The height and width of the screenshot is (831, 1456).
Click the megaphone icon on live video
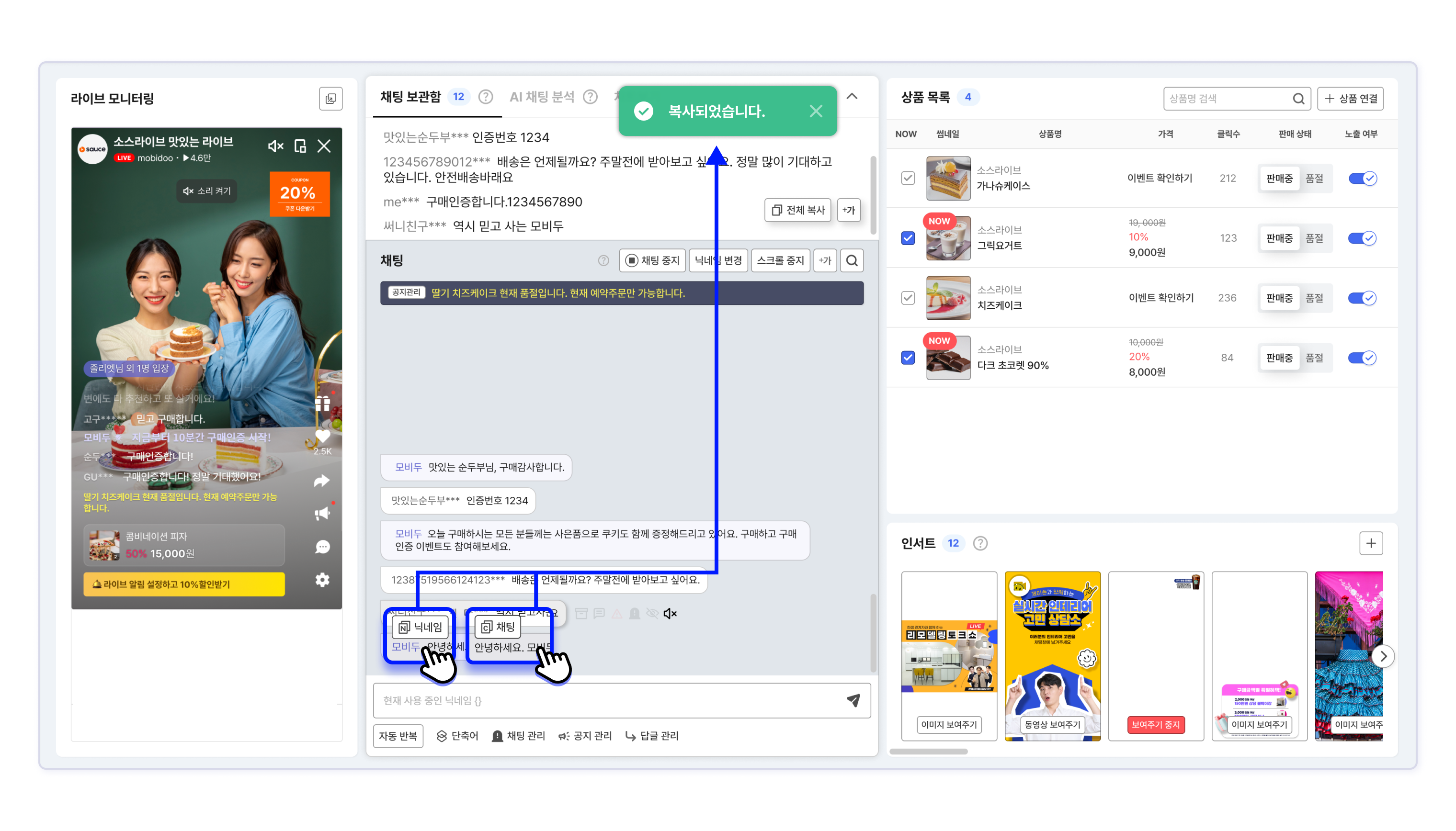(322, 513)
